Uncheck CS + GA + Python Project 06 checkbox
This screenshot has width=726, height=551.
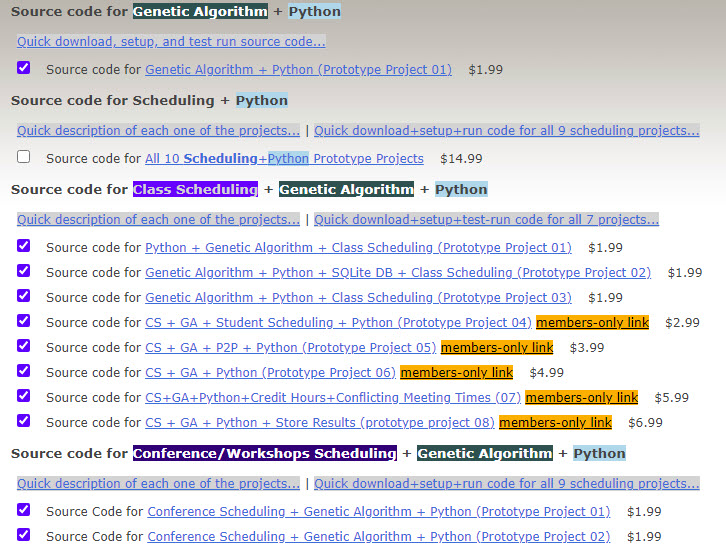click(x=24, y=370)
